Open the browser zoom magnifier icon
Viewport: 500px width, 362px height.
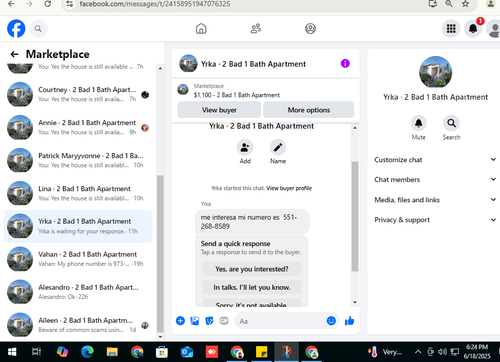click(x=449, y=4)
